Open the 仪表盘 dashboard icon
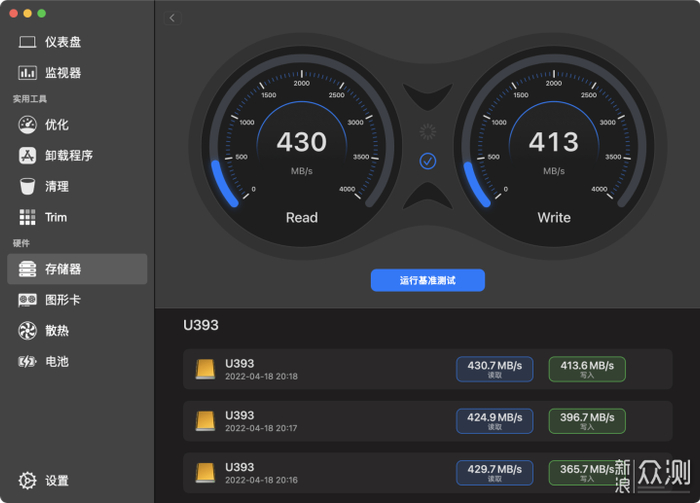Image resolution: width=700 pixels, height=503 pixels. click(27, 42)
